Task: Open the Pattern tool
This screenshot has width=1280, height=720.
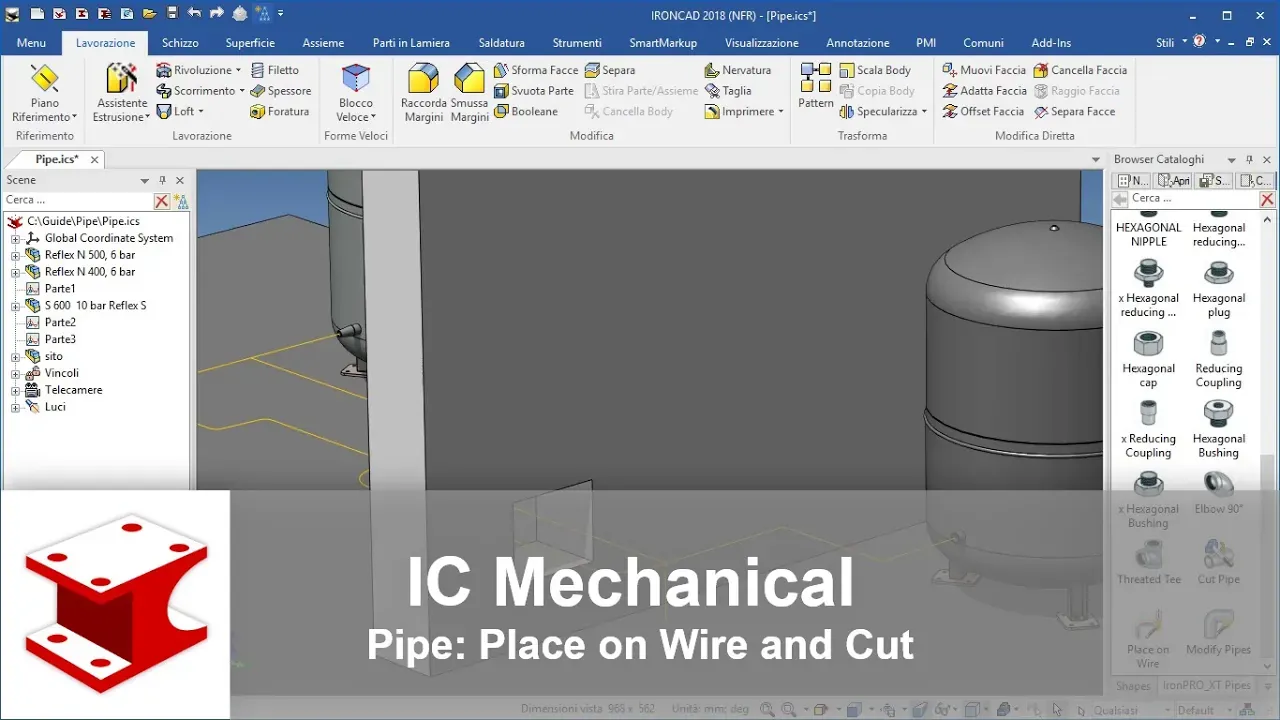Action: click(x=816, y=86)
